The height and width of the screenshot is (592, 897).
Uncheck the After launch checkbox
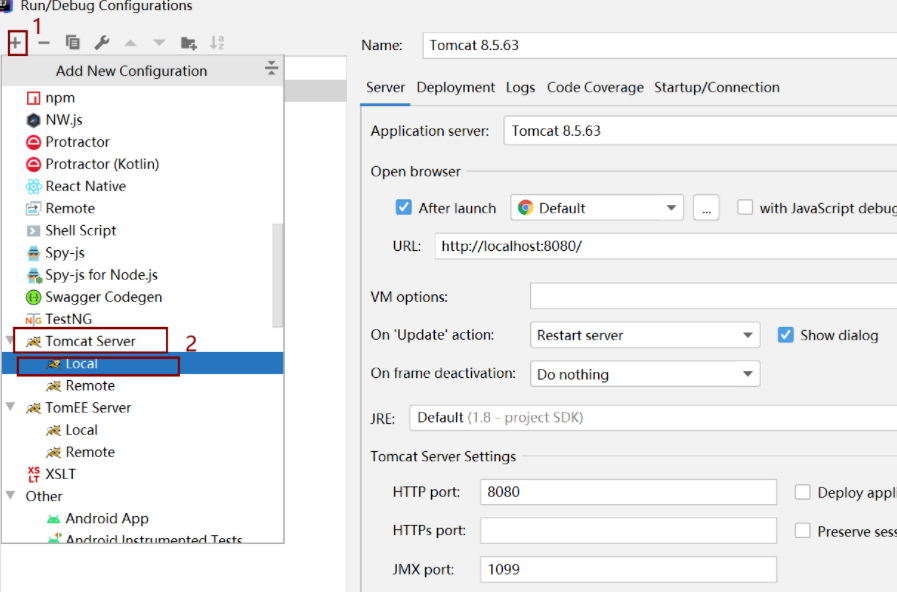404,208
